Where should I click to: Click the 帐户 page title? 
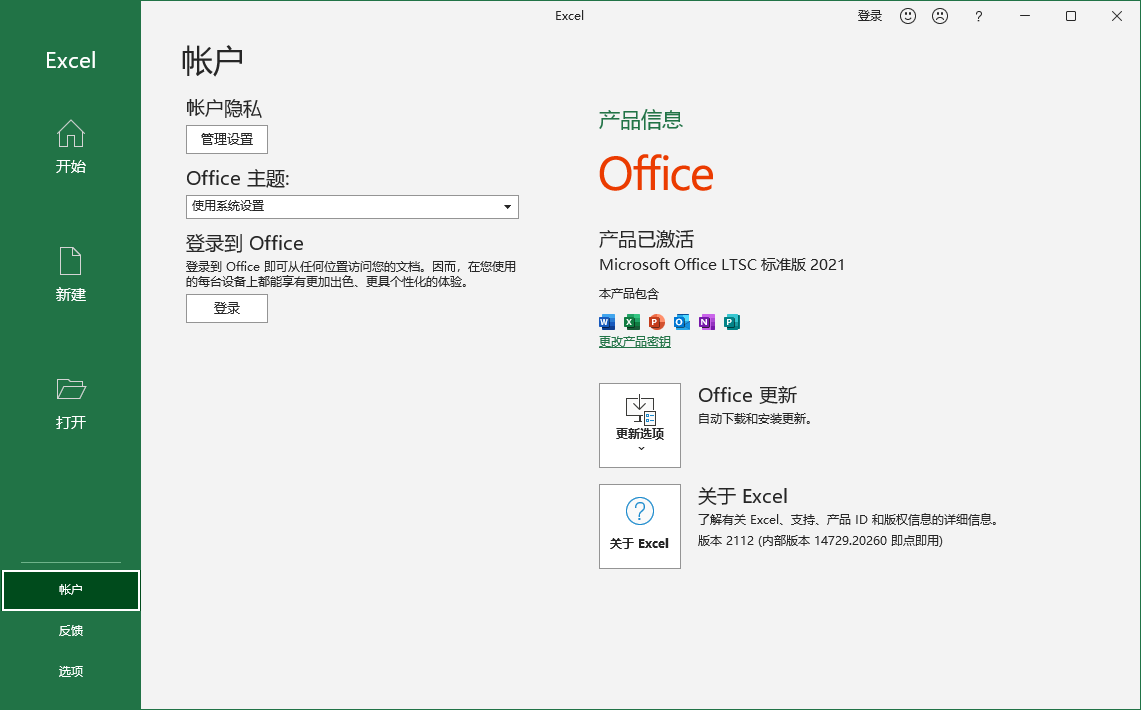[x=212, y=60]
